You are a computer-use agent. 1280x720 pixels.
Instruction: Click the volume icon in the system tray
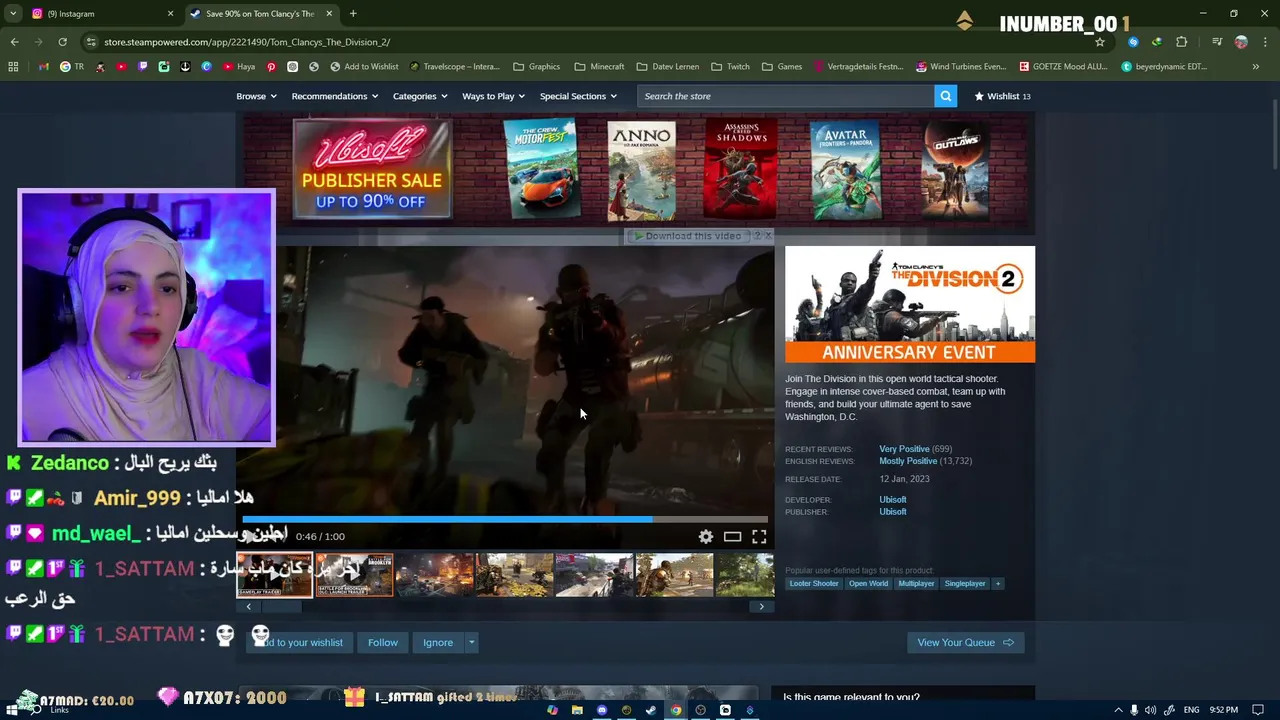1150,710
